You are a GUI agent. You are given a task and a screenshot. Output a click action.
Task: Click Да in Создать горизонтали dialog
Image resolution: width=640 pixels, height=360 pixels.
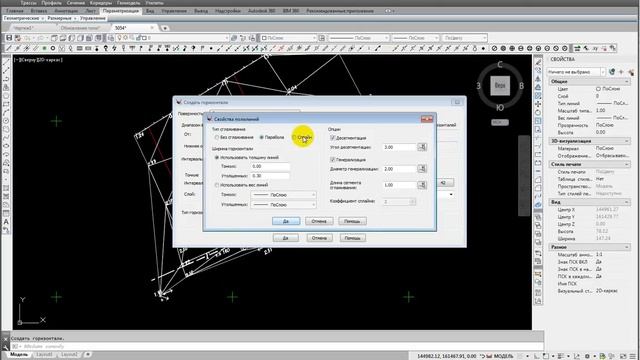coord(286,238)
